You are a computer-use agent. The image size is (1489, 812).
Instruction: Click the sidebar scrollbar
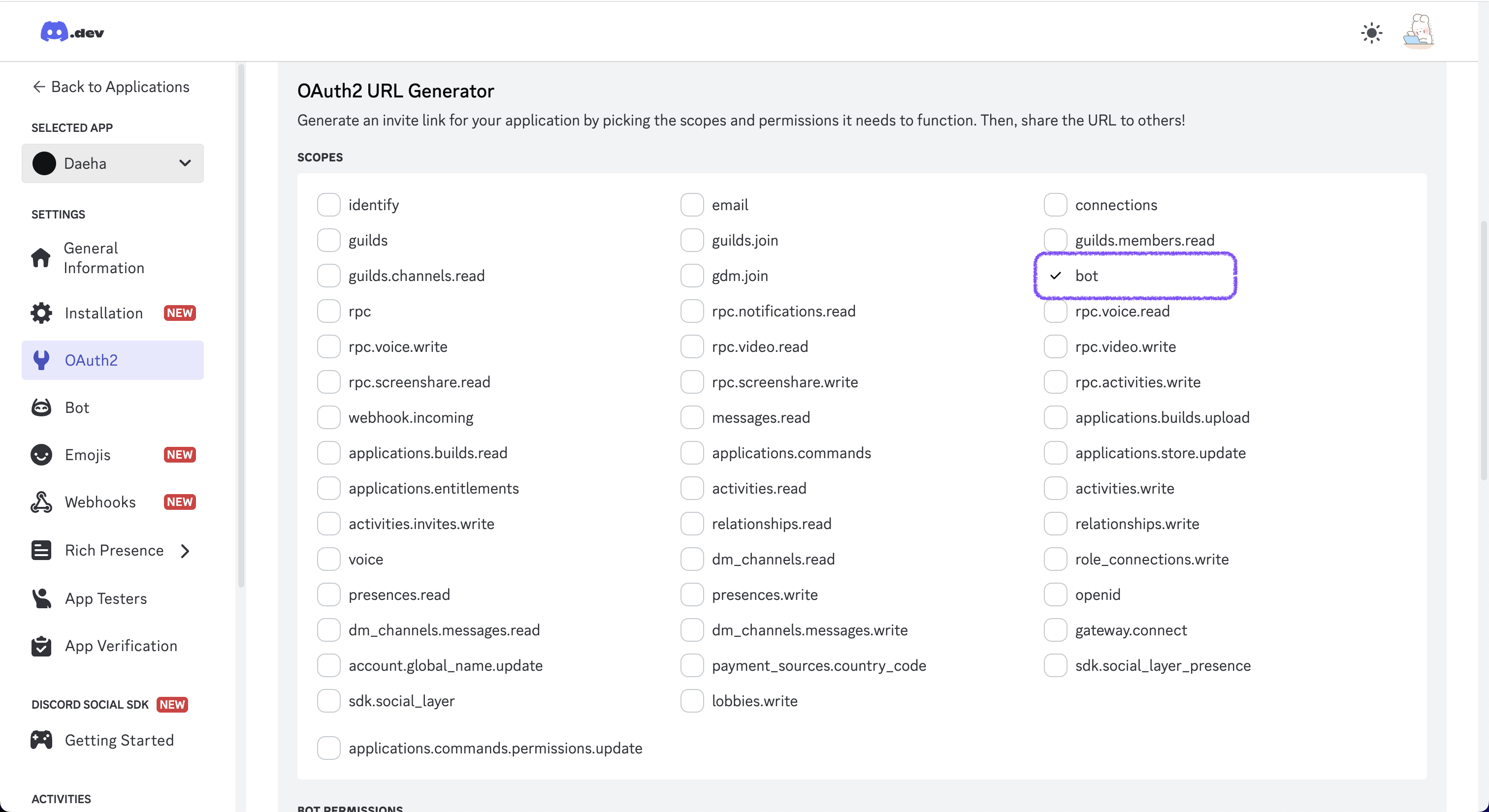[x=241, y=326]
